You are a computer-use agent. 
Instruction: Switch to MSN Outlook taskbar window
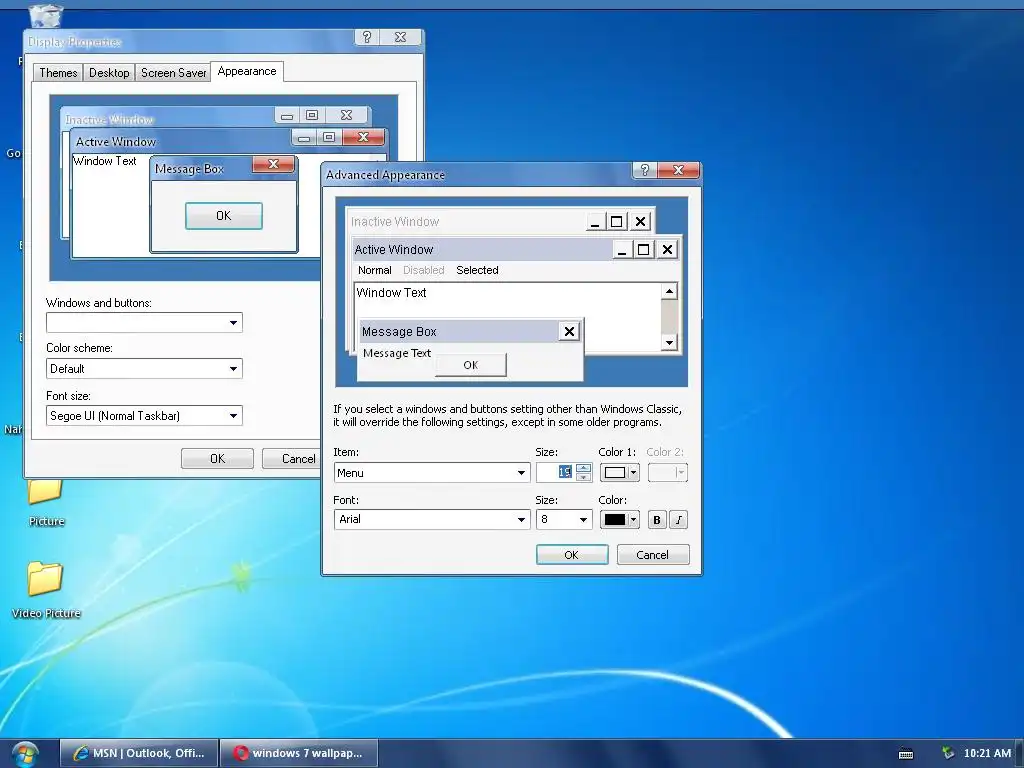pos(139,753)
